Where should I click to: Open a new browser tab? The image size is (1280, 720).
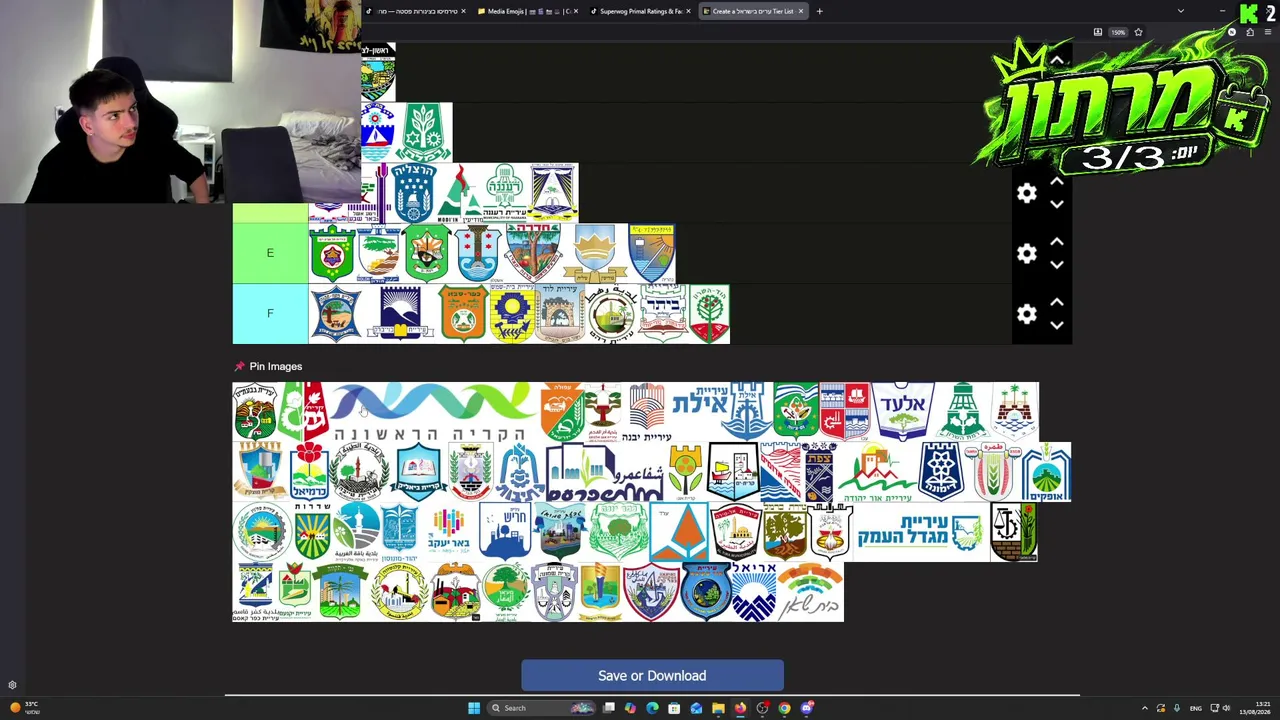coord(819,11)
